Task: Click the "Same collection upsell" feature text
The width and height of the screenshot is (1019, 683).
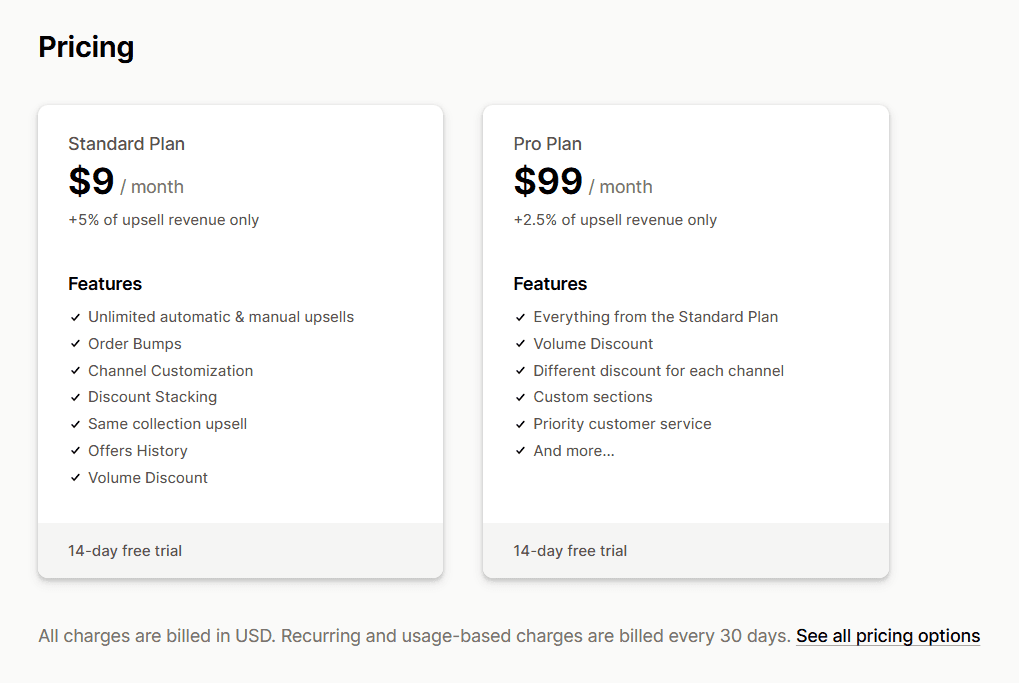Action: (x=167, y=423)
